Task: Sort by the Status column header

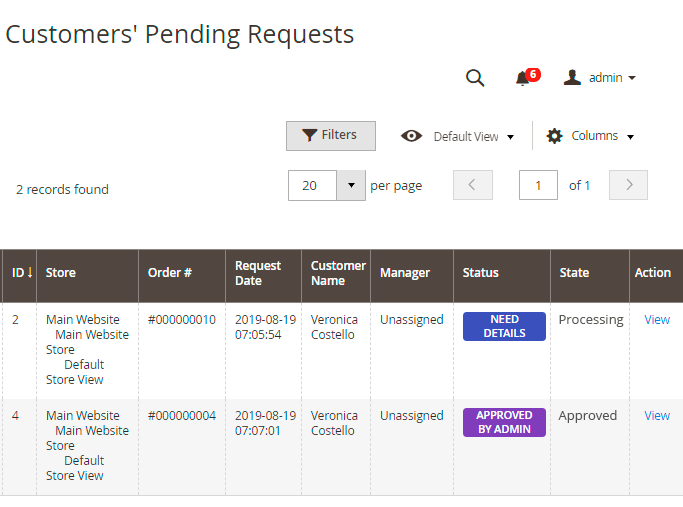Action: [481, 273]
